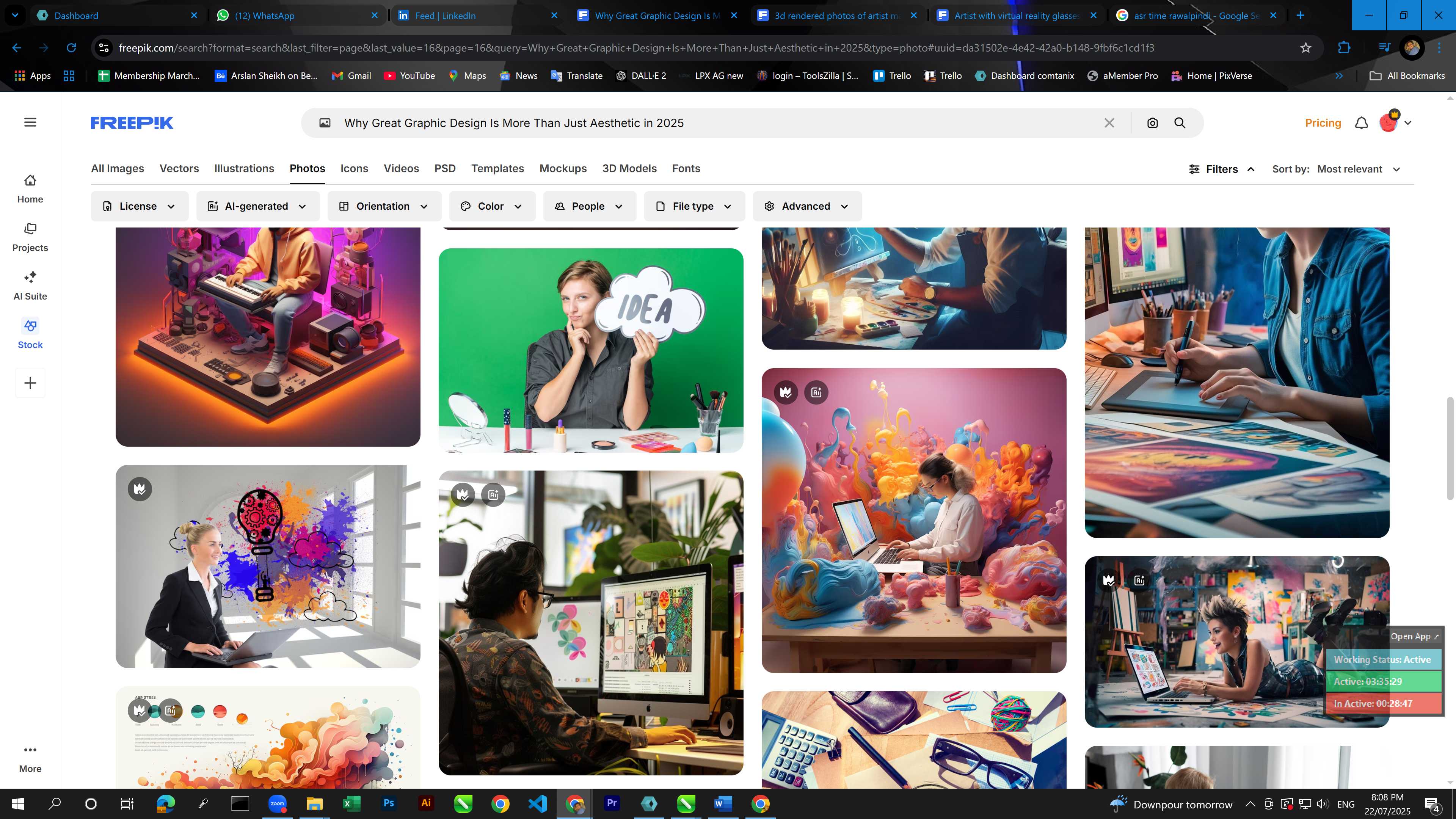Switch to Videos tab
Image resolution: width=1456 pixels, height=819 pixels.
pos(401,168)
